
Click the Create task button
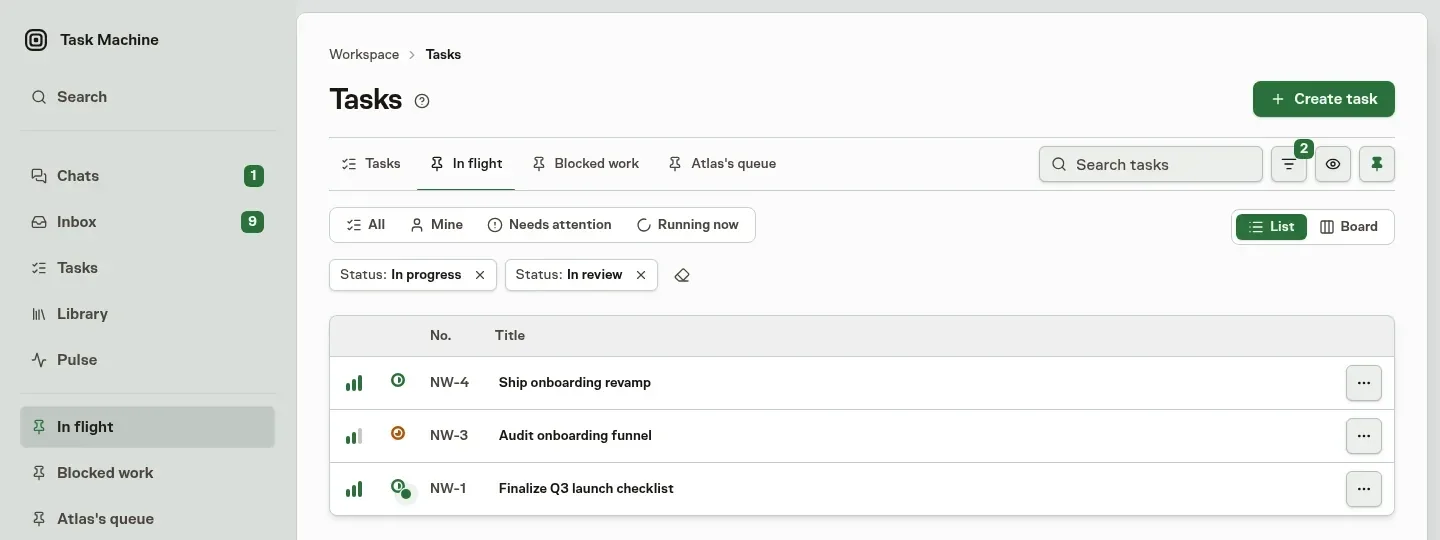click(1324, 99)
